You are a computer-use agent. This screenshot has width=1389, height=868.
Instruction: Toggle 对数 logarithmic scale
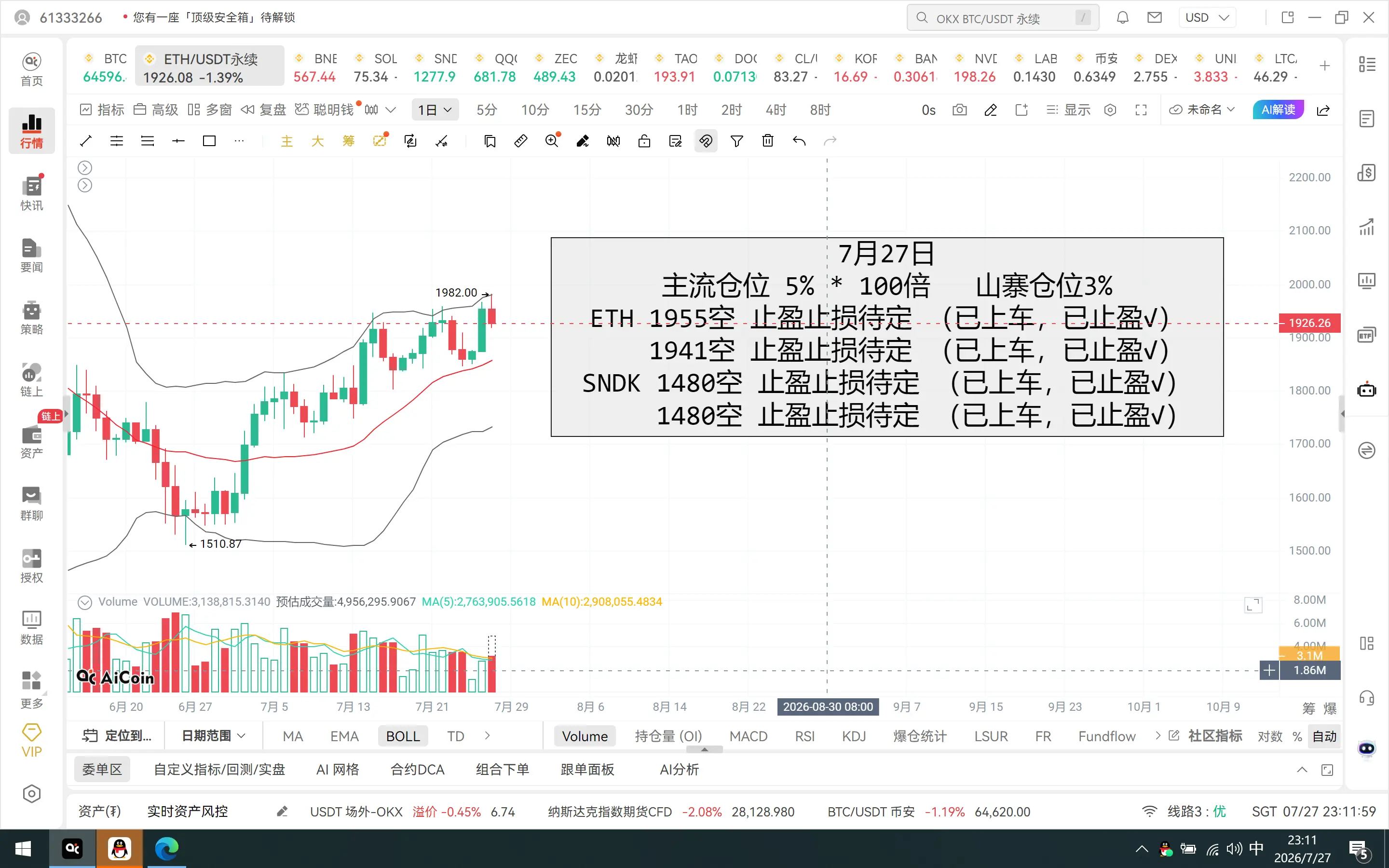(1269, 736)
